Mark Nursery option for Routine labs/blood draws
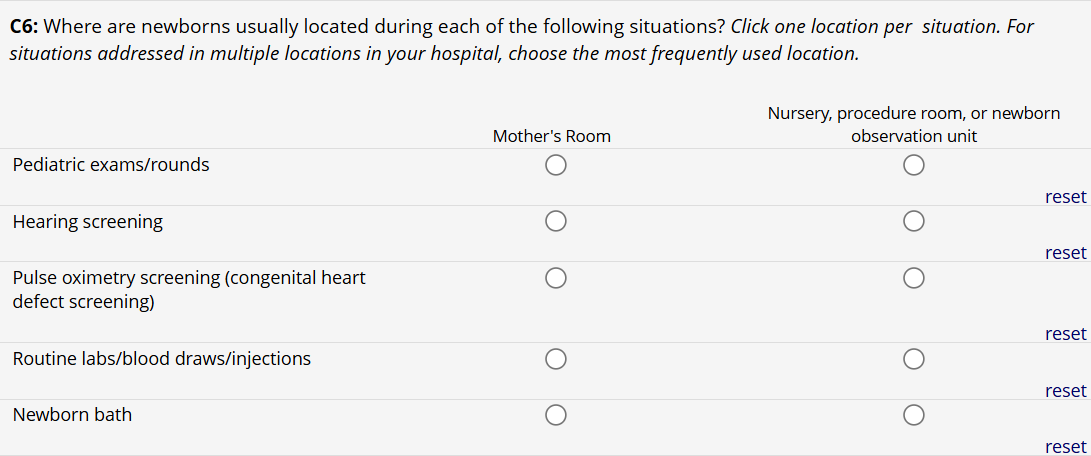 913,358
